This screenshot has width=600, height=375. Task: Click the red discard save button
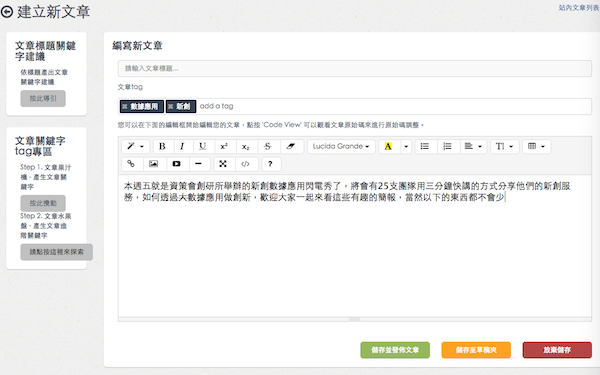pyautogui.click(x=557, y=350)
